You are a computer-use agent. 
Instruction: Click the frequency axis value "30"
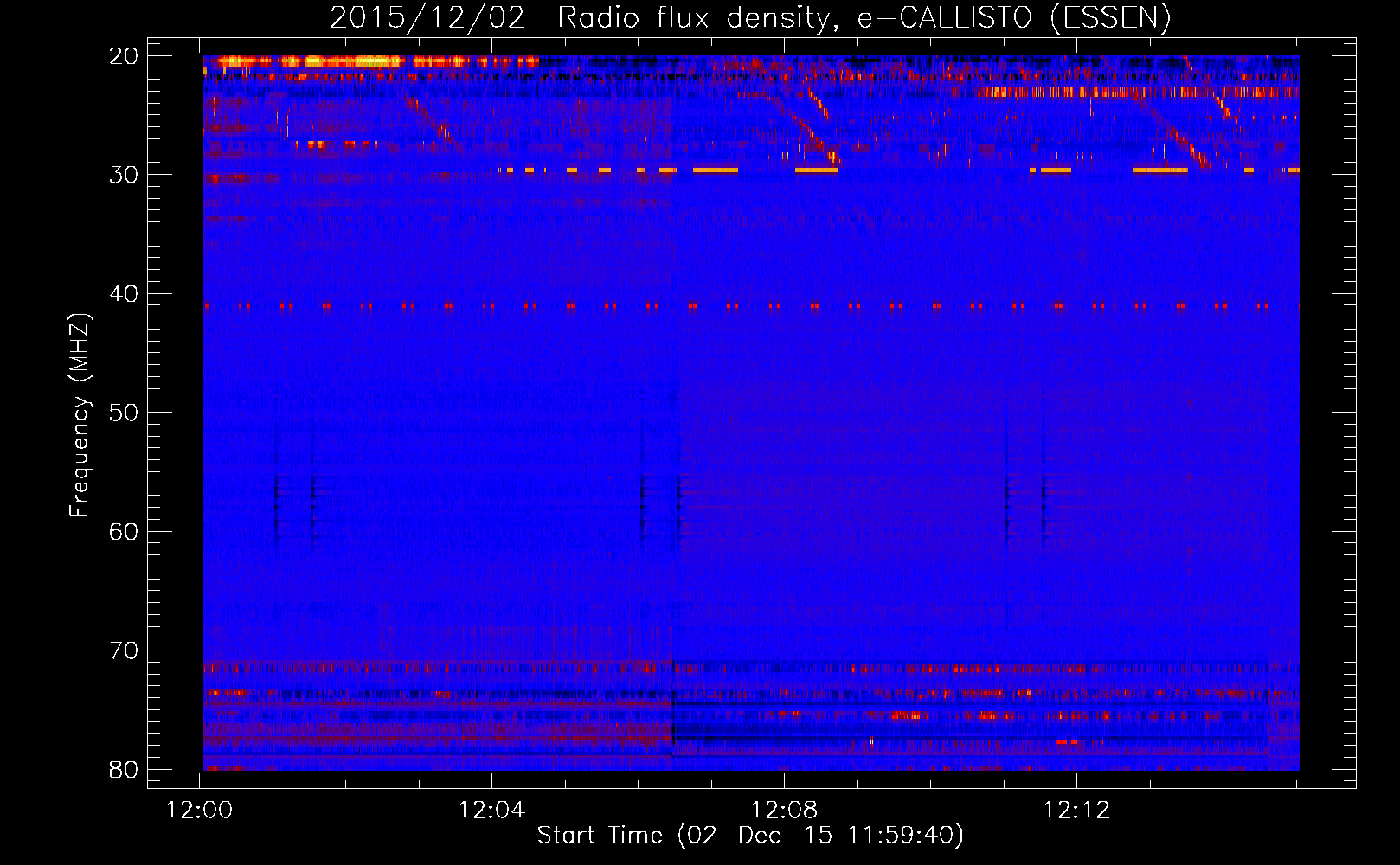(124, 175)
